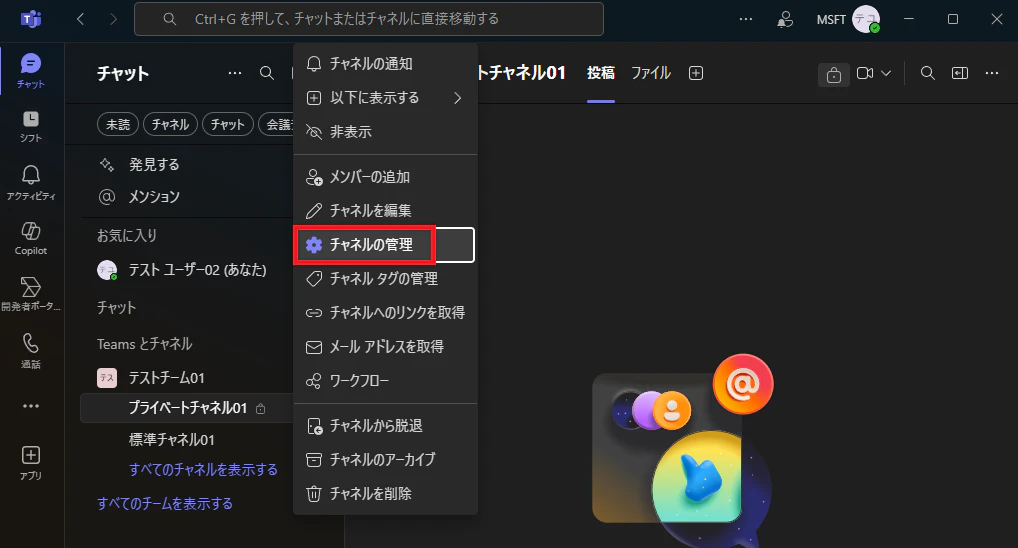
Task: Select チャネルから脱退 option
Action: [x=385, y=426]
